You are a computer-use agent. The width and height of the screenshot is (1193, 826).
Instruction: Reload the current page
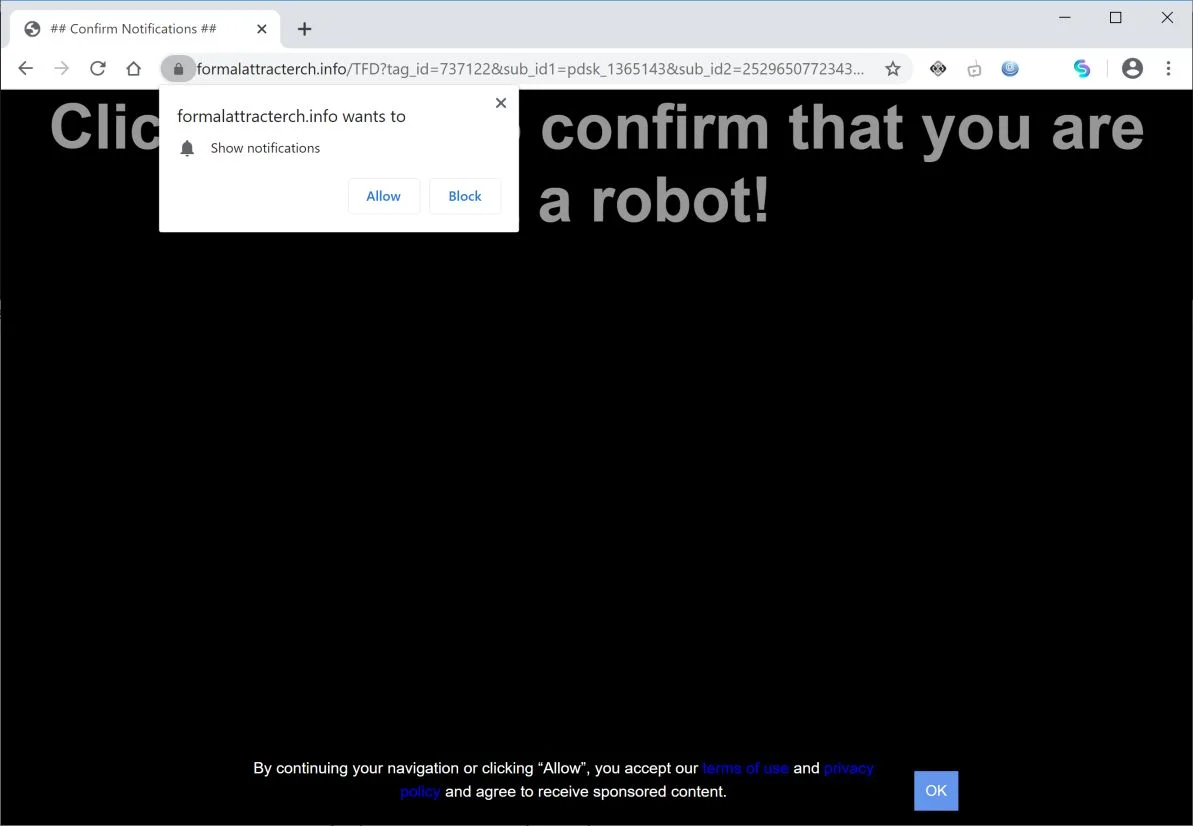pyautogui.click(x=97, y=68)
